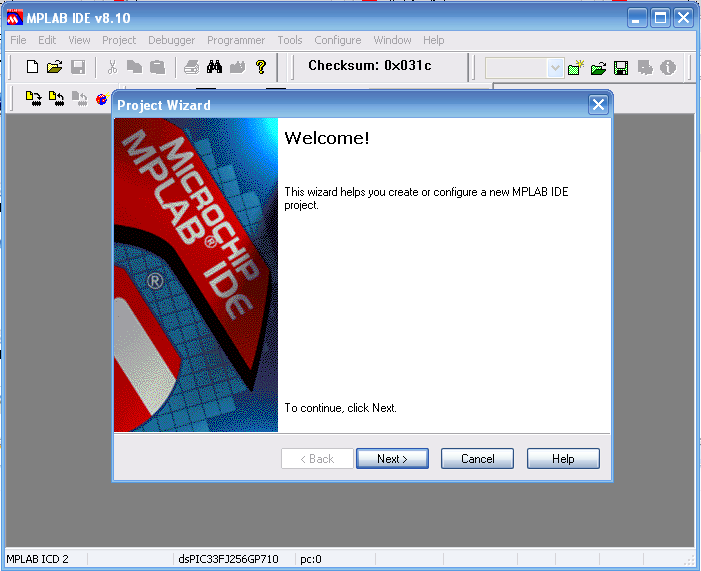Screen dimensions: 701x571
Task: Open the Project menu
Action: pyautogui.click(x=119, y=40)
